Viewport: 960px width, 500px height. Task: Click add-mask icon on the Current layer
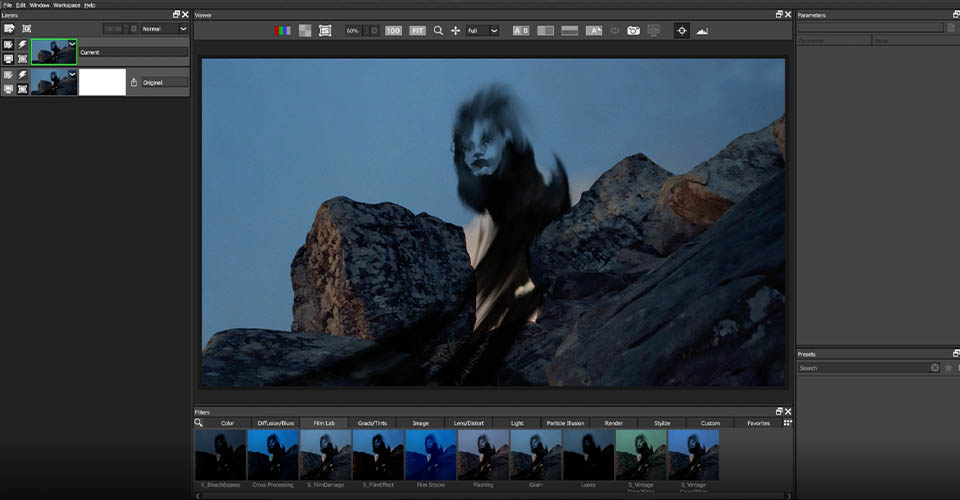[8, 44]
